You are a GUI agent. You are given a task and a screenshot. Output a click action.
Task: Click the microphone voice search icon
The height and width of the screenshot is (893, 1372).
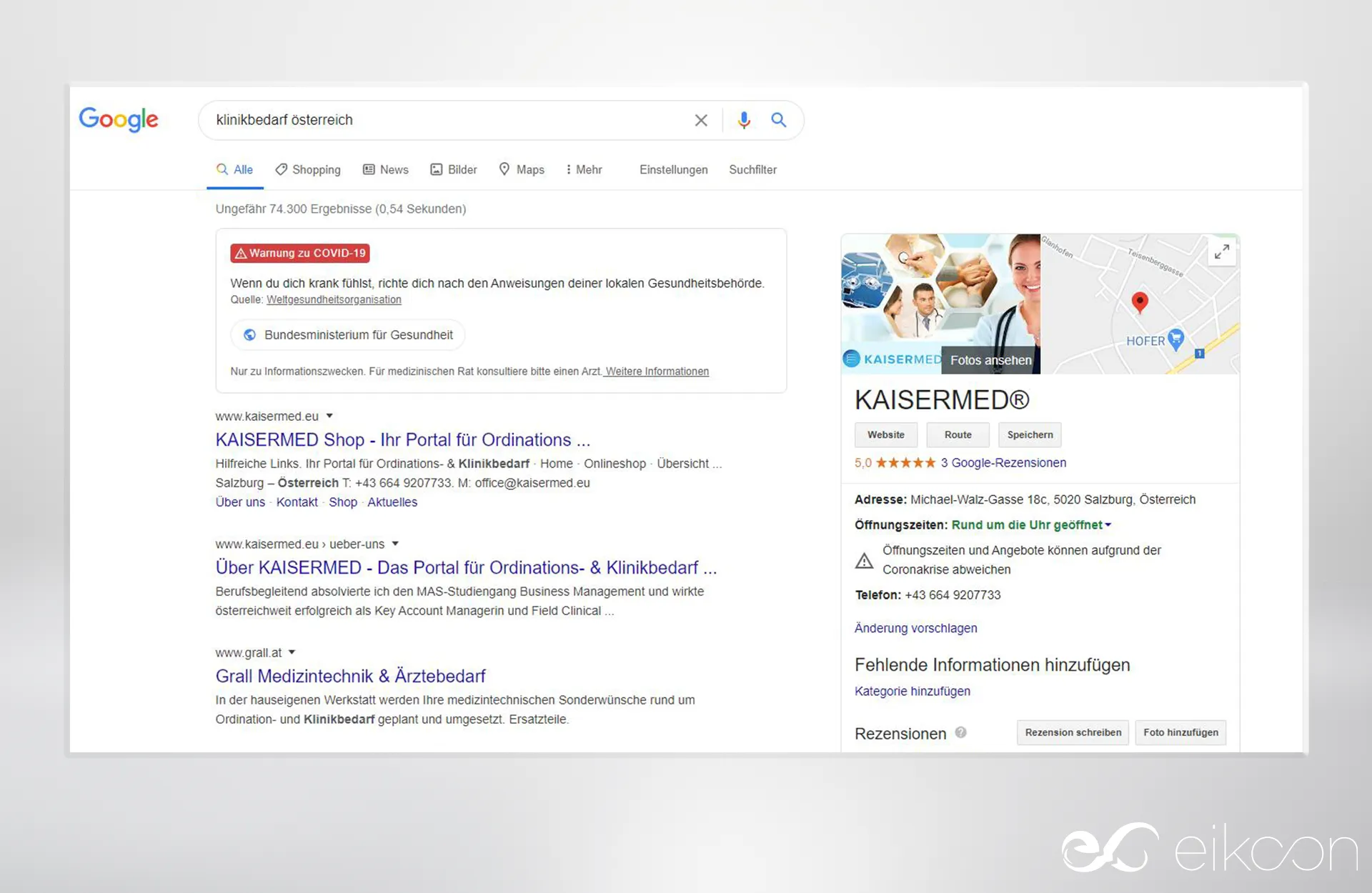pyautogui.click(x=744, y=120)
